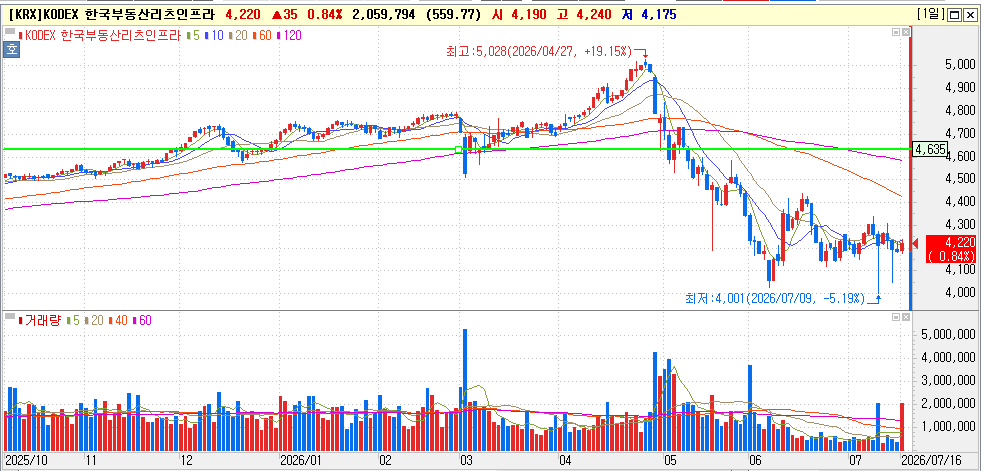Viewport: 984px width, 471px height.
Task: Click the blue '호' quote button
Action: tap(11, 49)
